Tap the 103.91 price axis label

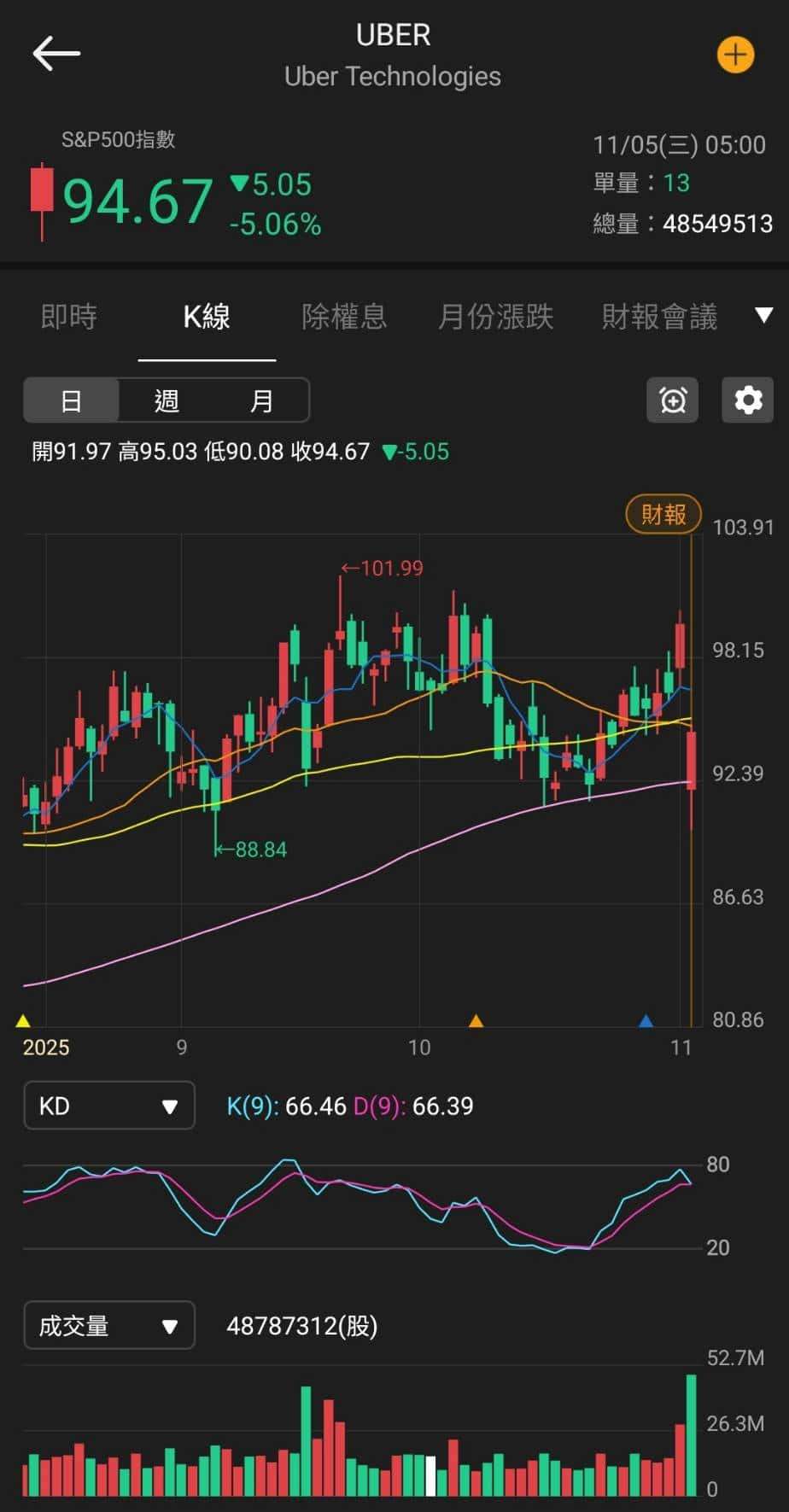(743, 527)
